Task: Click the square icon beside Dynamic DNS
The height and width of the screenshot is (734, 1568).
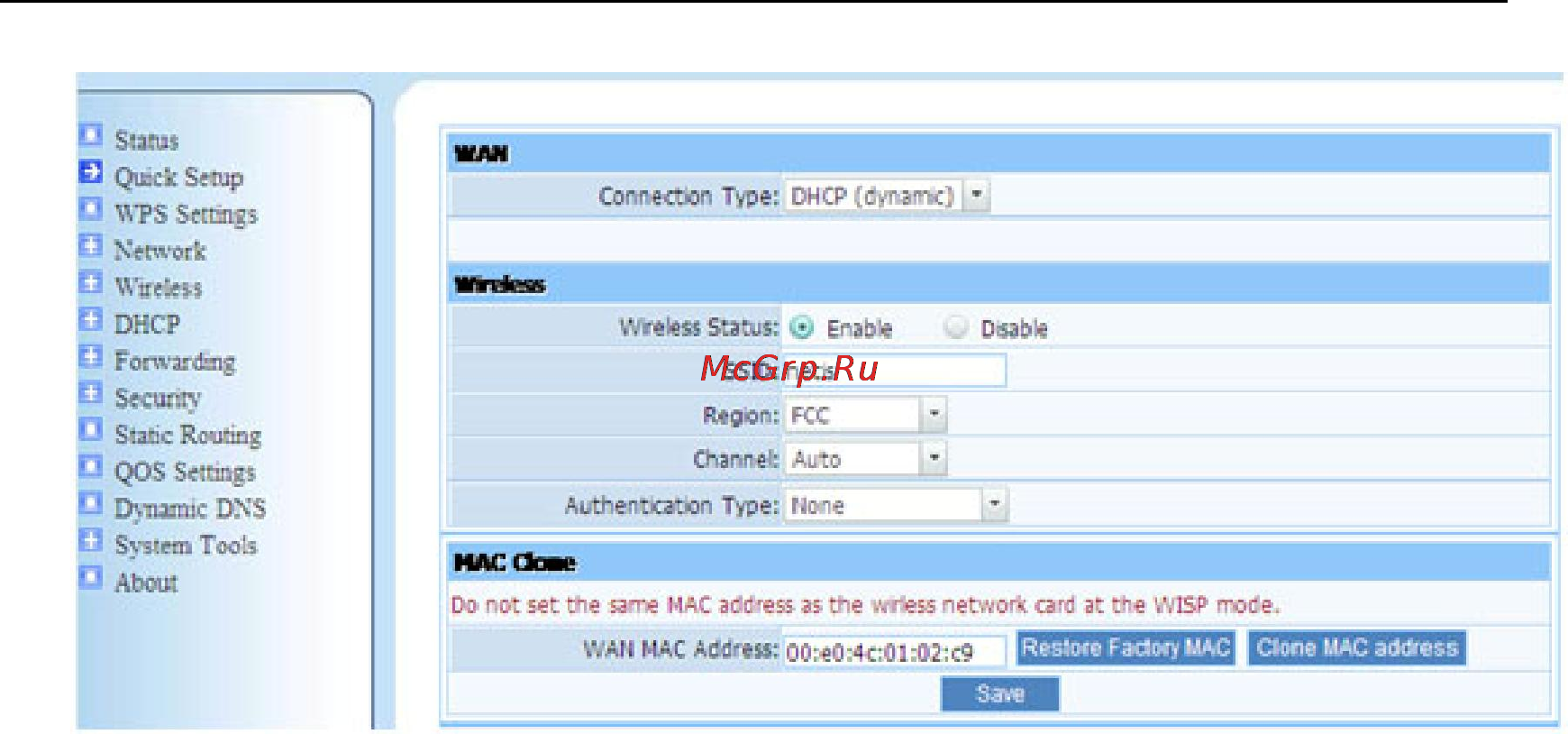Action: pos(90,503)
